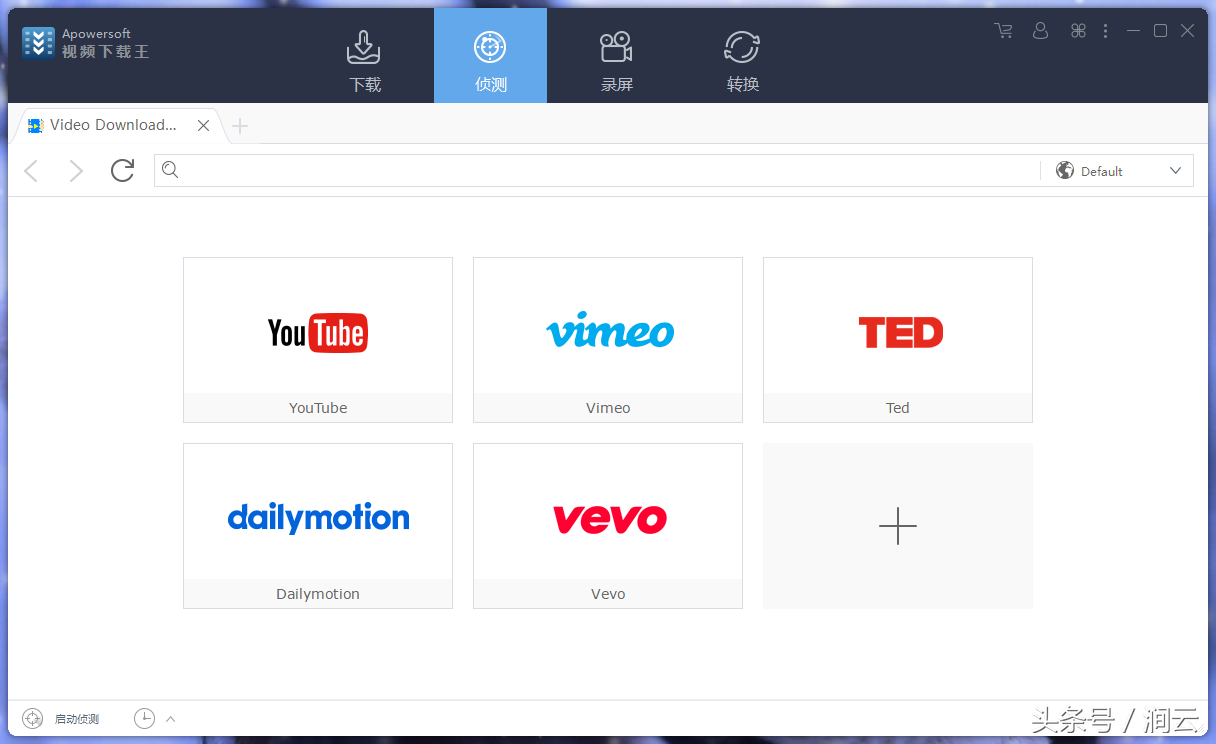1216x744 pixels.
Task: Open the 转换 (Convert) tab
Action: (x=742, y=56)
